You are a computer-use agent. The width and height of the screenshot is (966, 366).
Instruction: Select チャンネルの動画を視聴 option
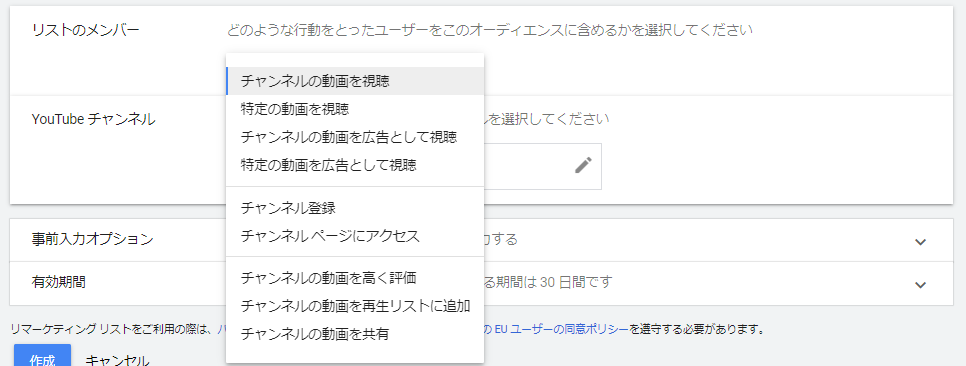[355, 81]
